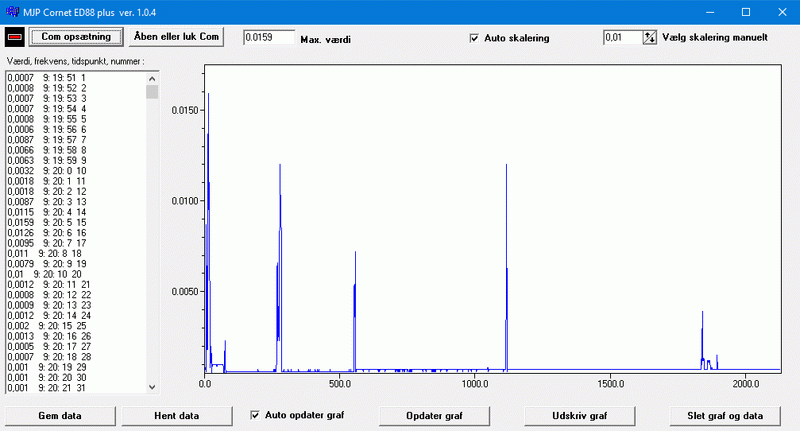Click the MJP Cornet app icon in title bar

[x=12, y=12]
